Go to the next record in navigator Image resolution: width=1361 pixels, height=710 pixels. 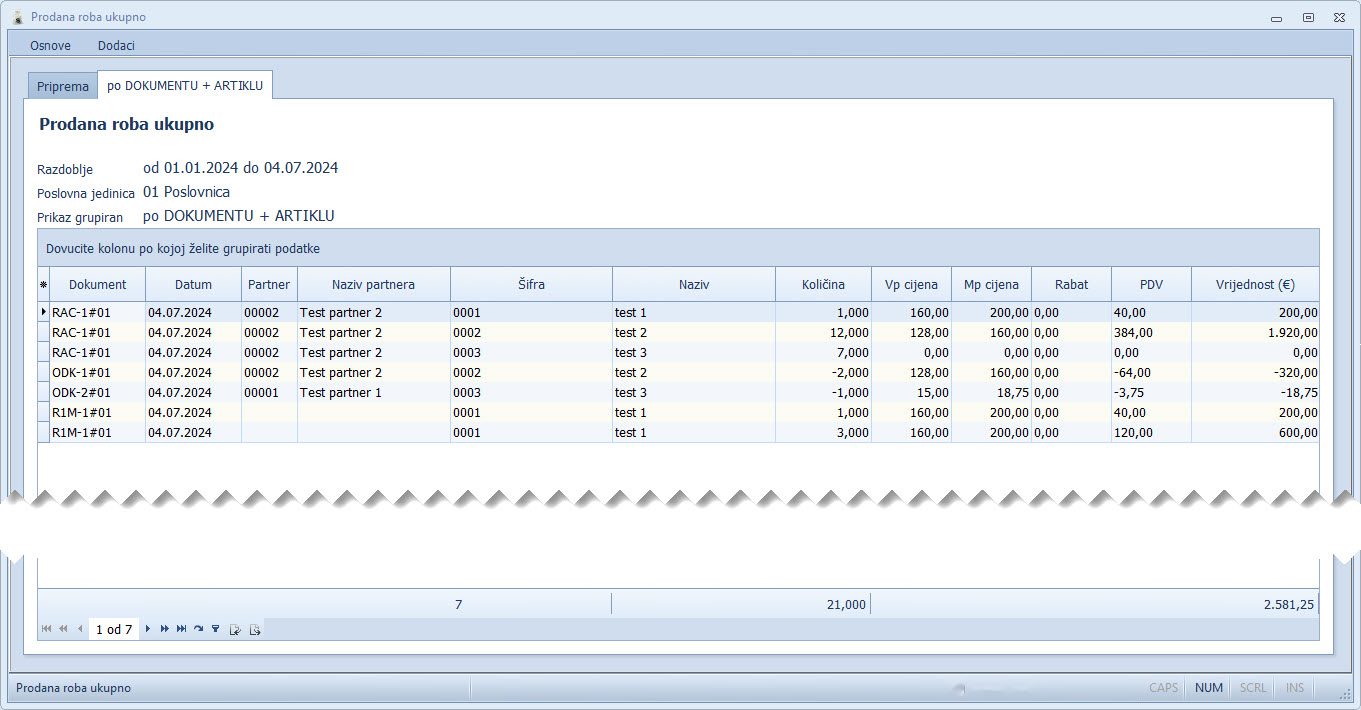click(x=148, y=629)
